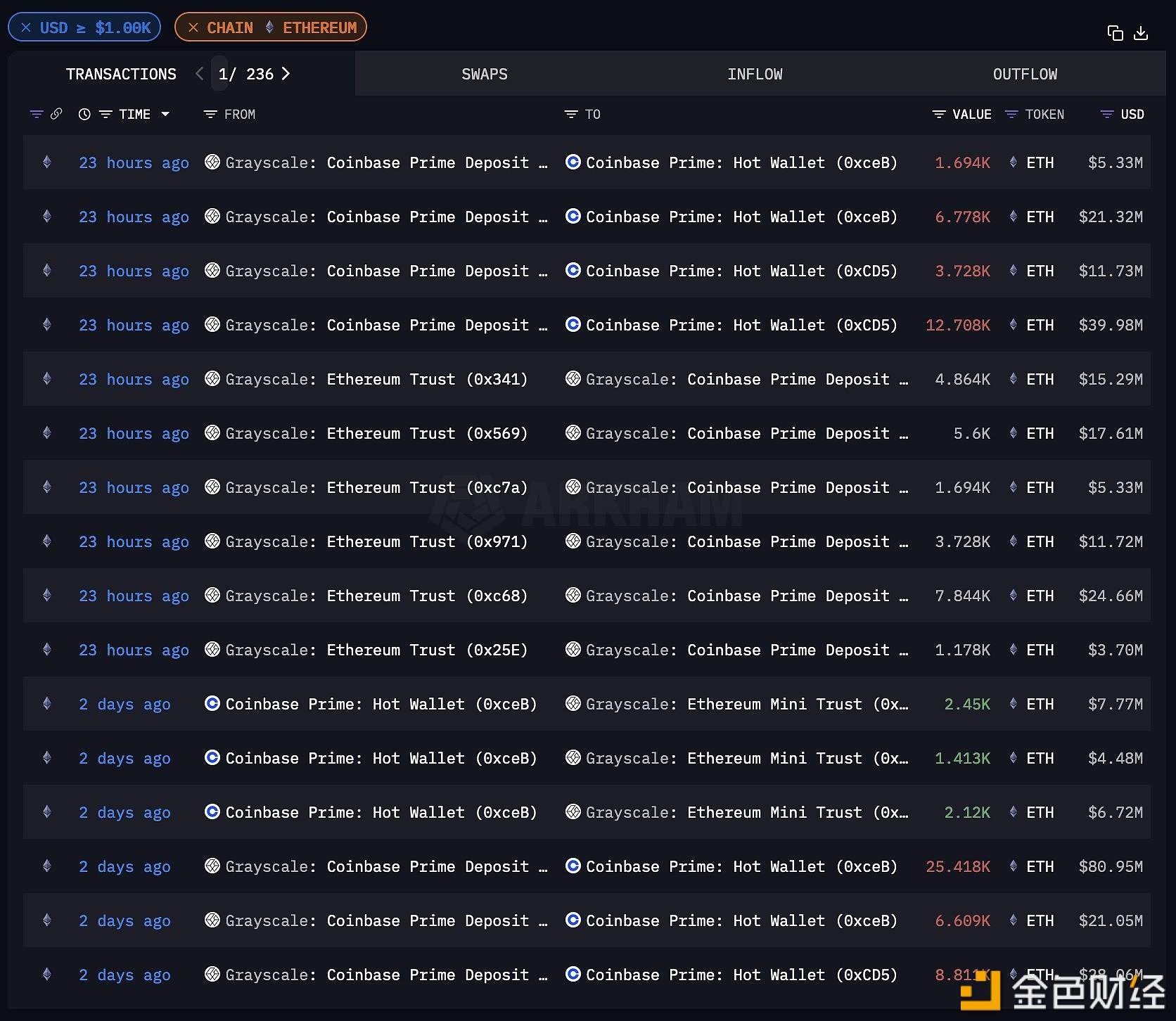1176x1021 pixels.
Task: Open Coinbase Prime Deposit recipient of 5.6K ETH
Action: 798,433
